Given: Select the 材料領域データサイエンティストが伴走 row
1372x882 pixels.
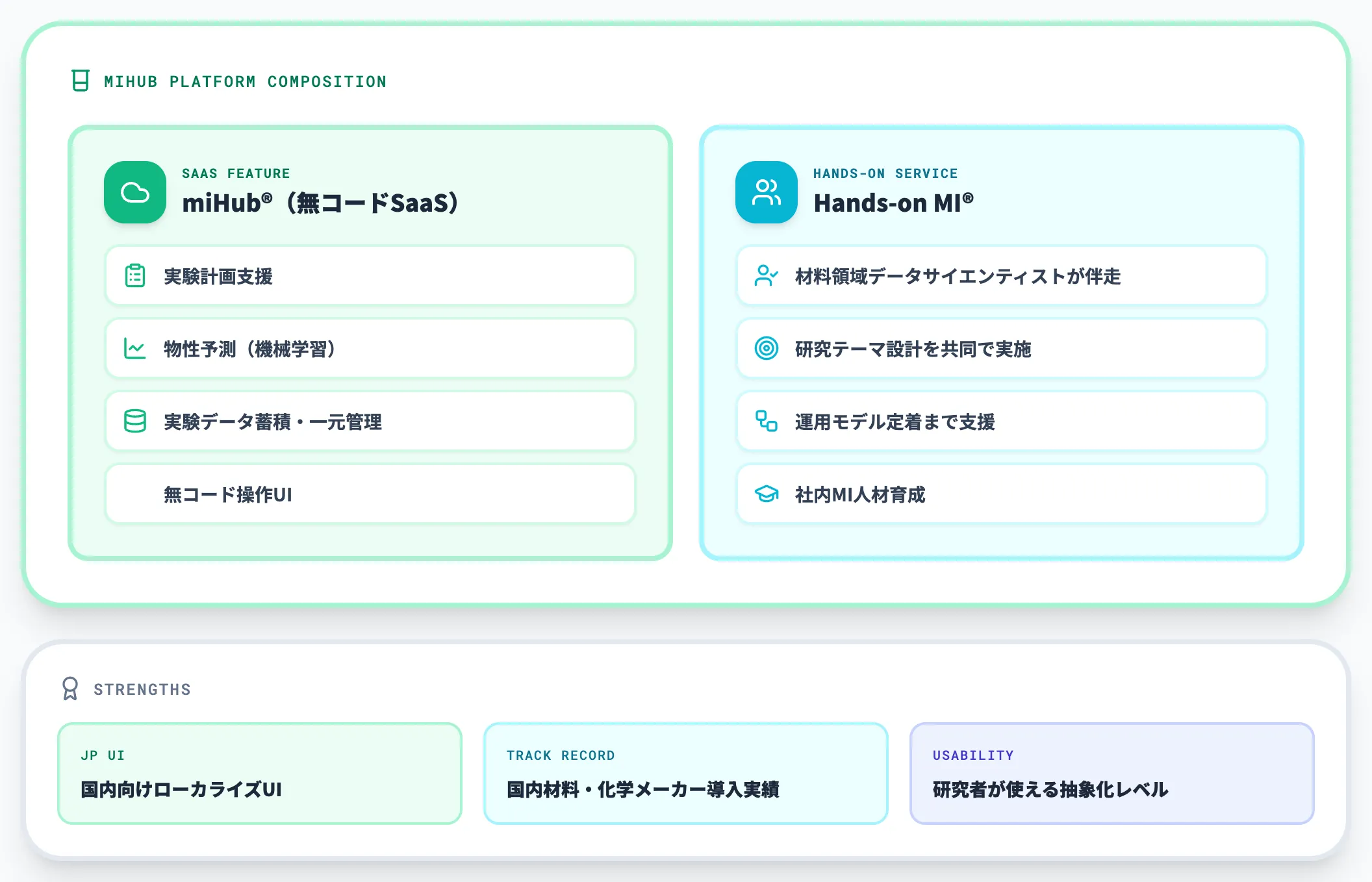Looking at the screenshot, I should coord(1002,276).
